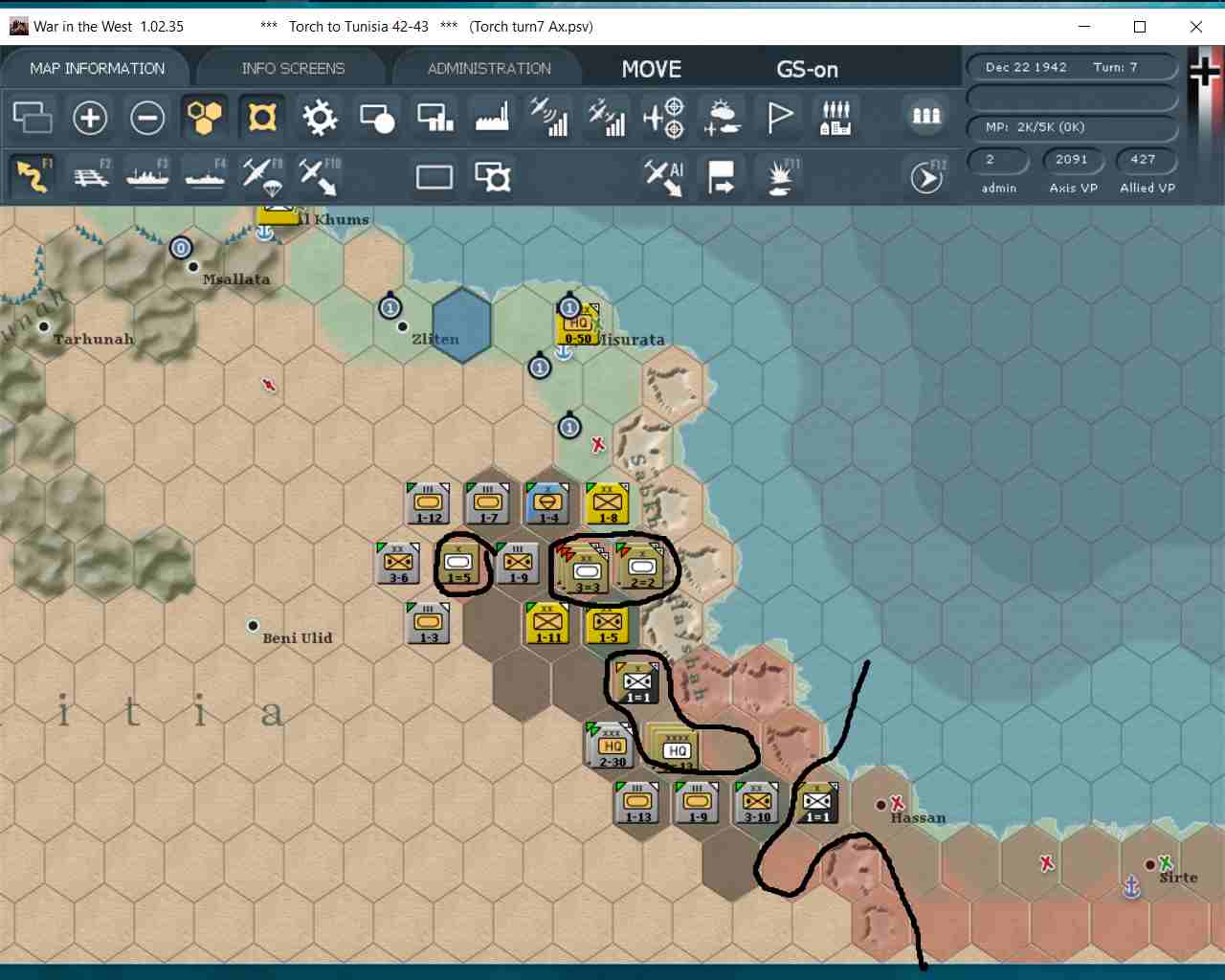Screen dimensions: 1225x980
Task: Zoom in the map with plus icon
Action: [90, 118]
